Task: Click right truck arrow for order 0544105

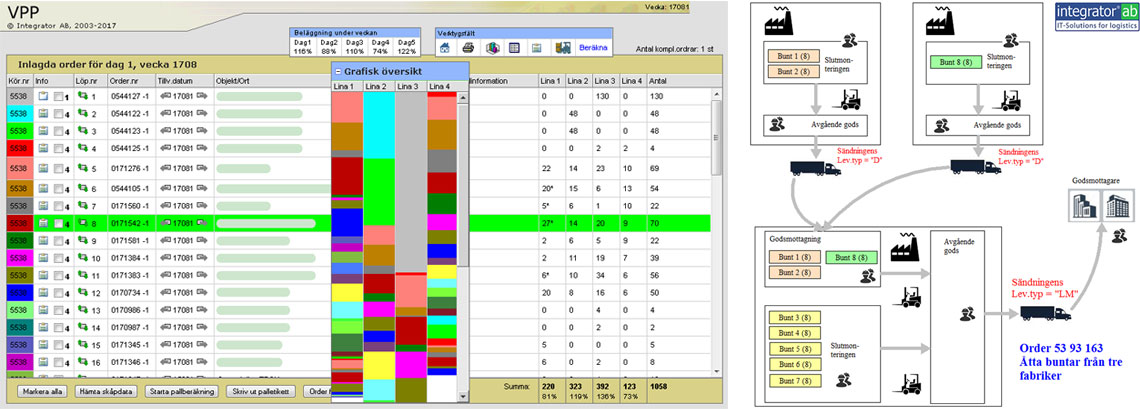Action: pos(201,187)
